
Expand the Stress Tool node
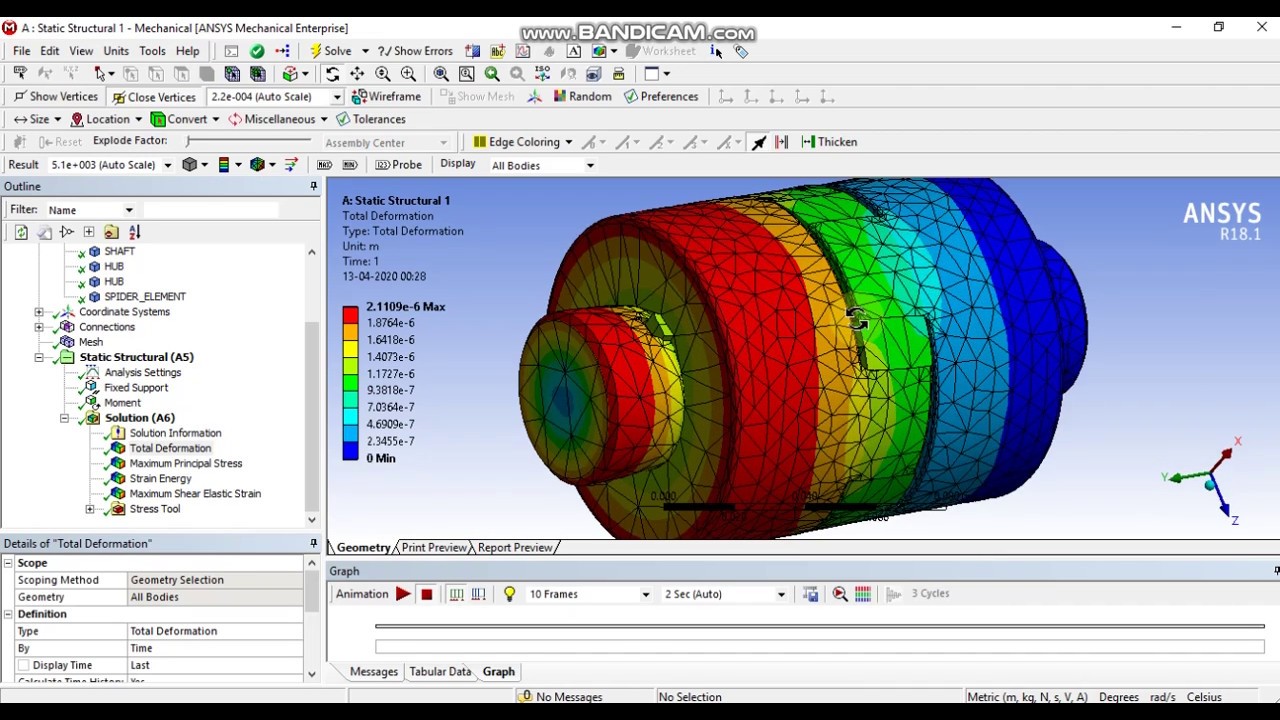coord(90,509)
